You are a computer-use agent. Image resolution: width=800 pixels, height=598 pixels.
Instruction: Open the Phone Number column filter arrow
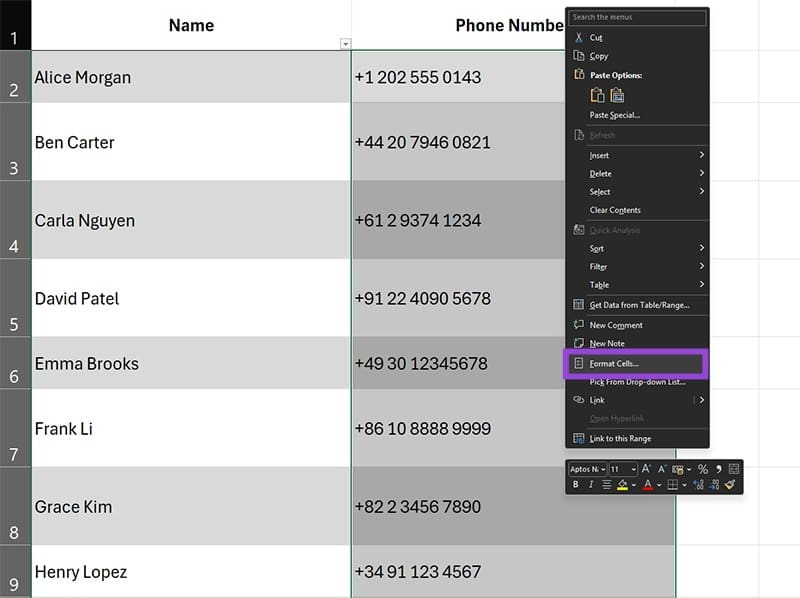(345, 43)
